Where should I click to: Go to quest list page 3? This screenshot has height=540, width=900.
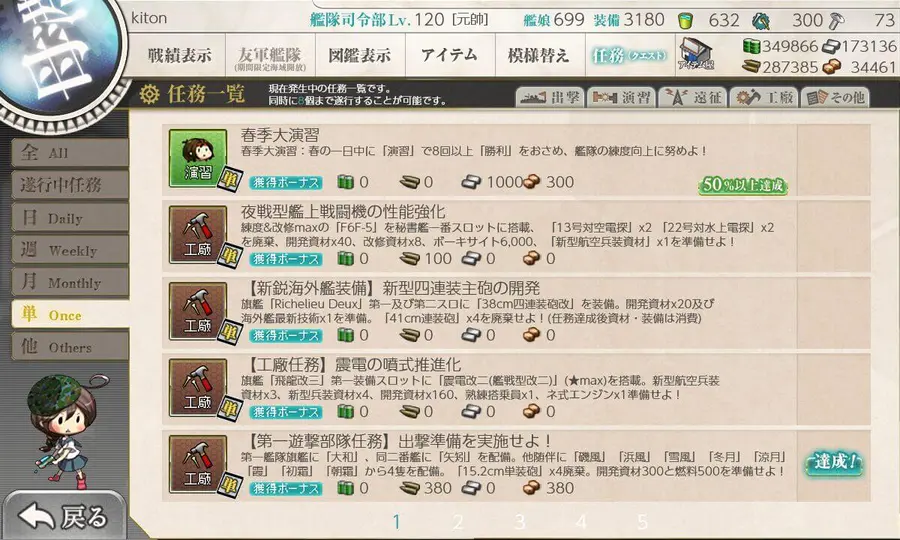[519, 522]
